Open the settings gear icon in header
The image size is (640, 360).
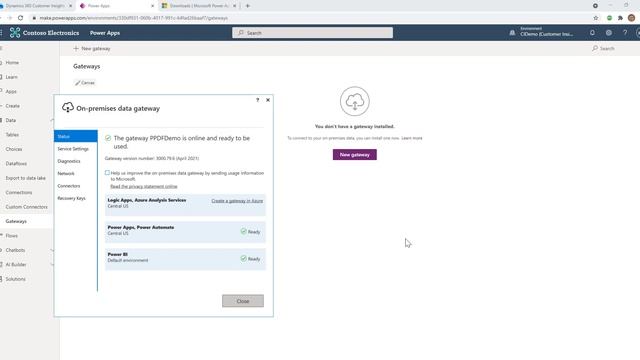click(609, 33)
